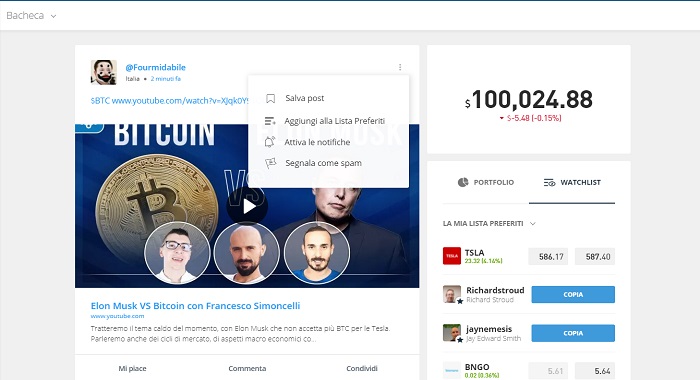Click the www.youtube.com source link

pos(117,316)
